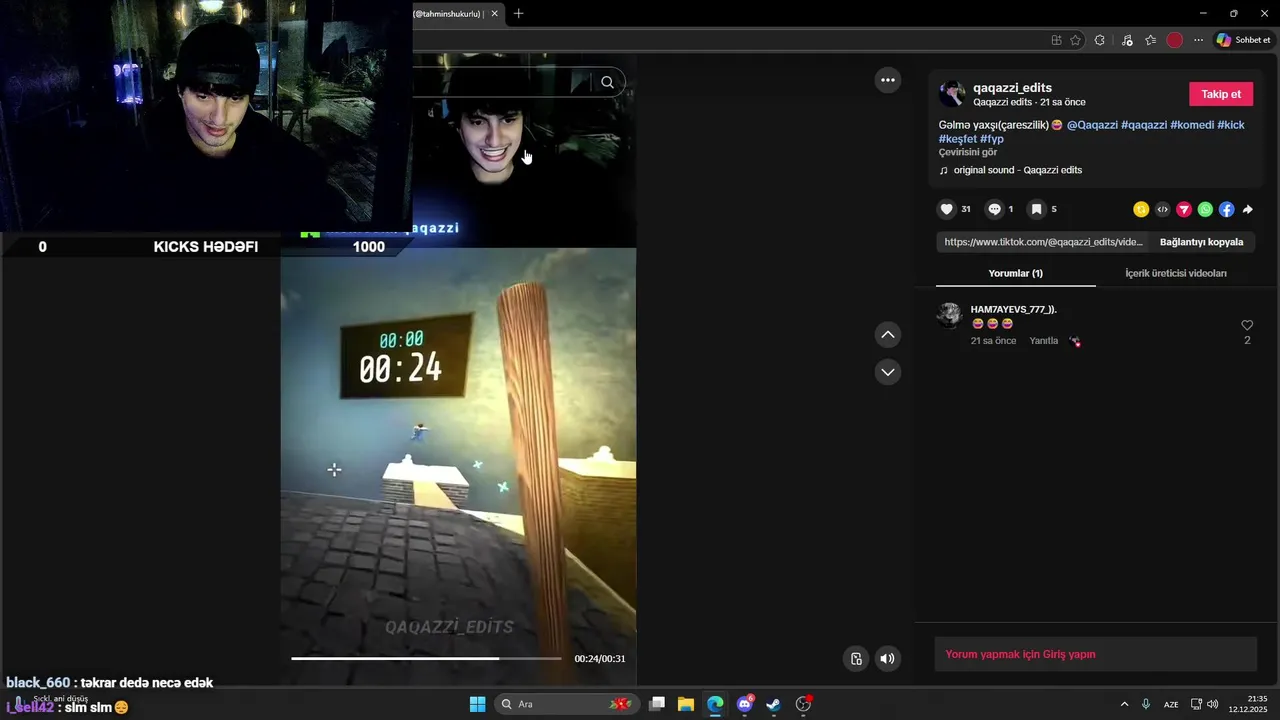Add page to favorites star icon

pos(1076,40)
